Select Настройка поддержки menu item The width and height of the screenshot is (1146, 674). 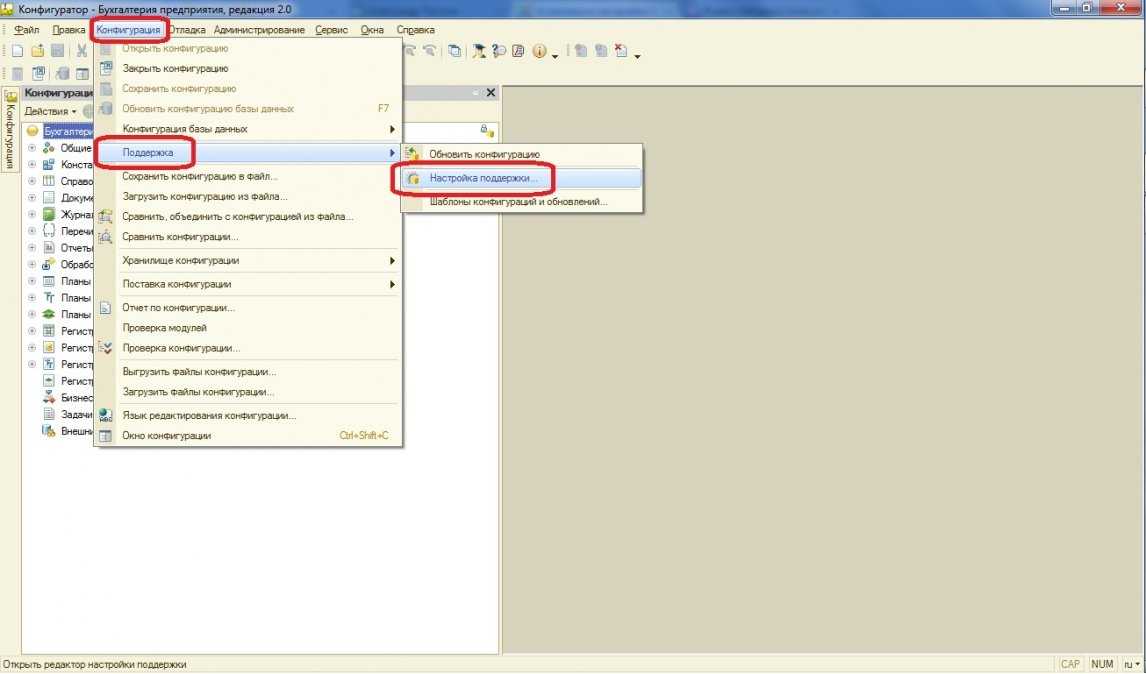[x=483, y=178]
